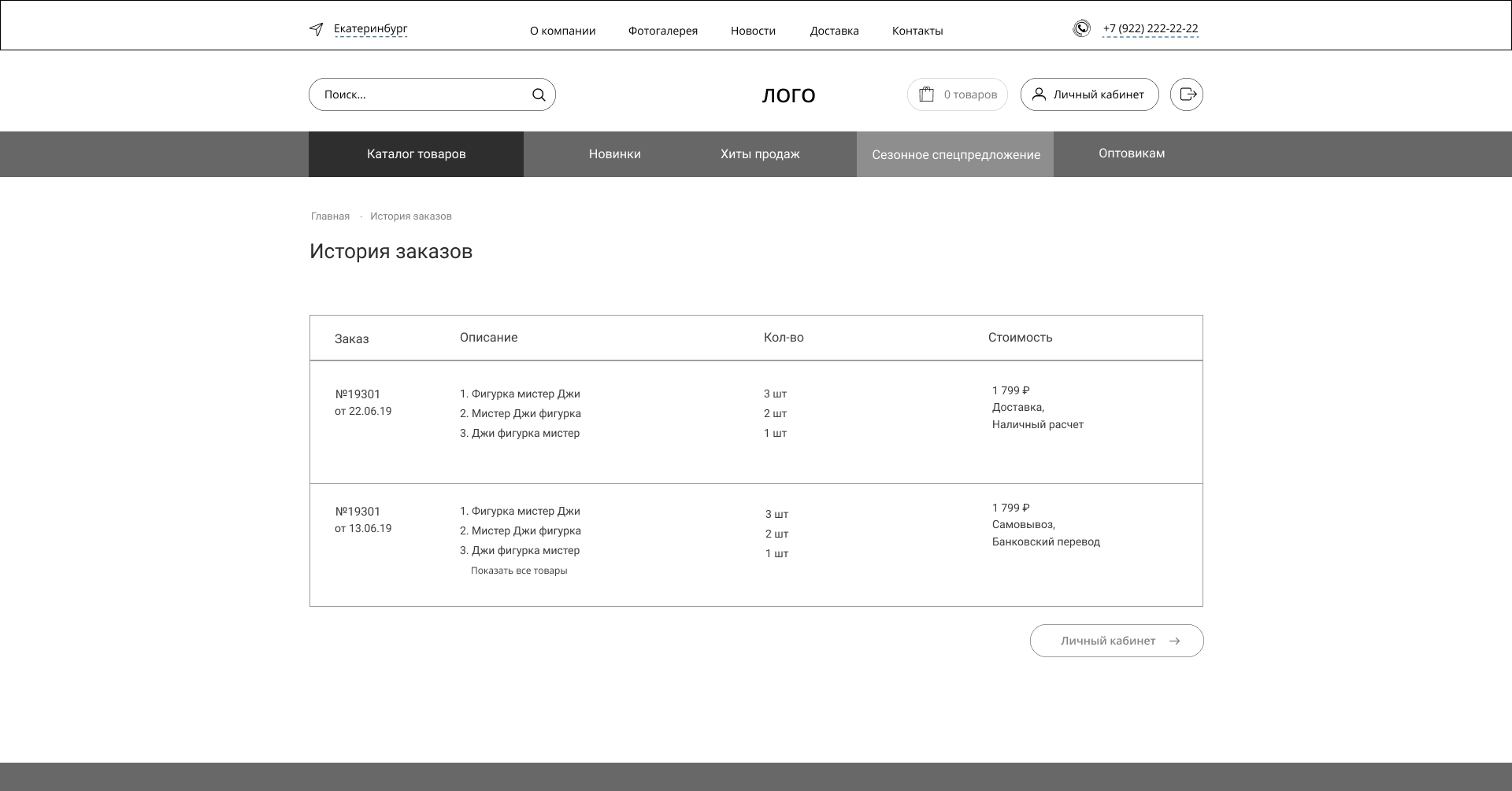Open the Хиты продаж tab

click(760, 154)
